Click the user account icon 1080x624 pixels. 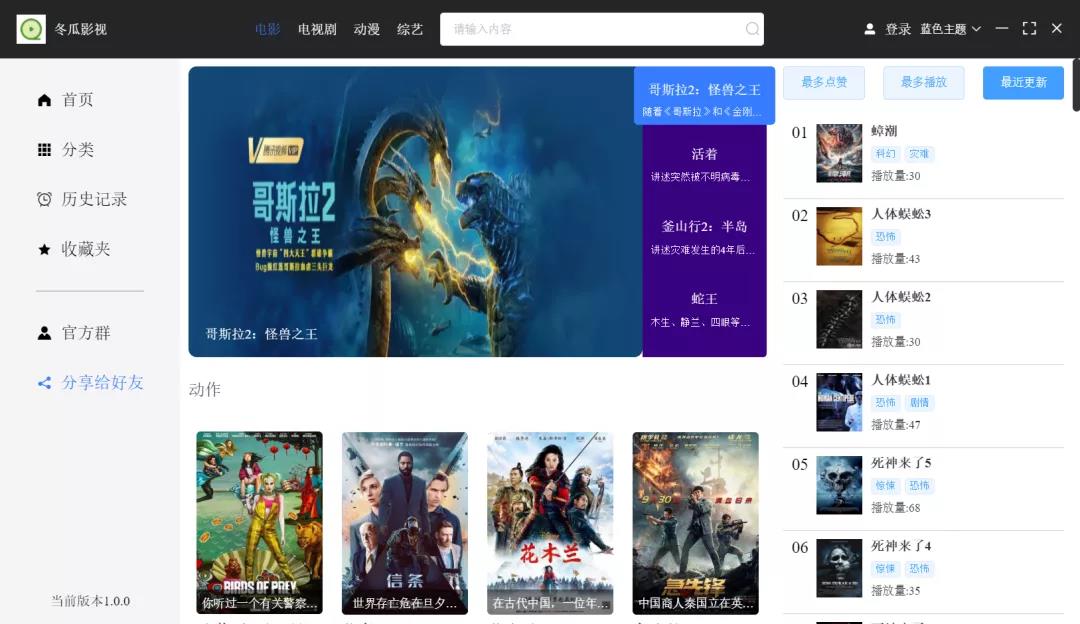coord(870,29)
